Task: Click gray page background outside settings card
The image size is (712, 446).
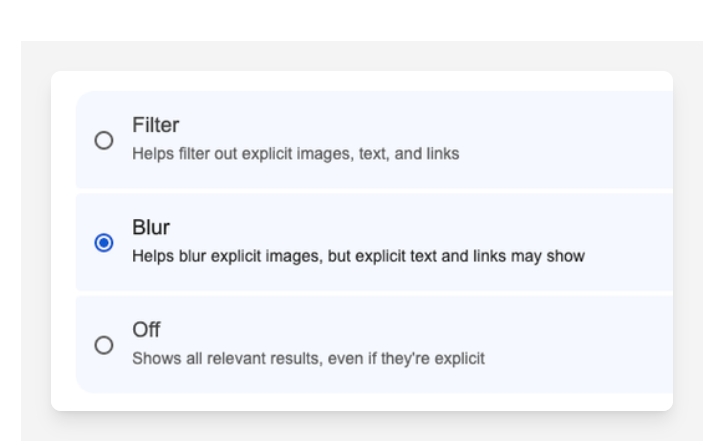Action: tap(360, 428)
